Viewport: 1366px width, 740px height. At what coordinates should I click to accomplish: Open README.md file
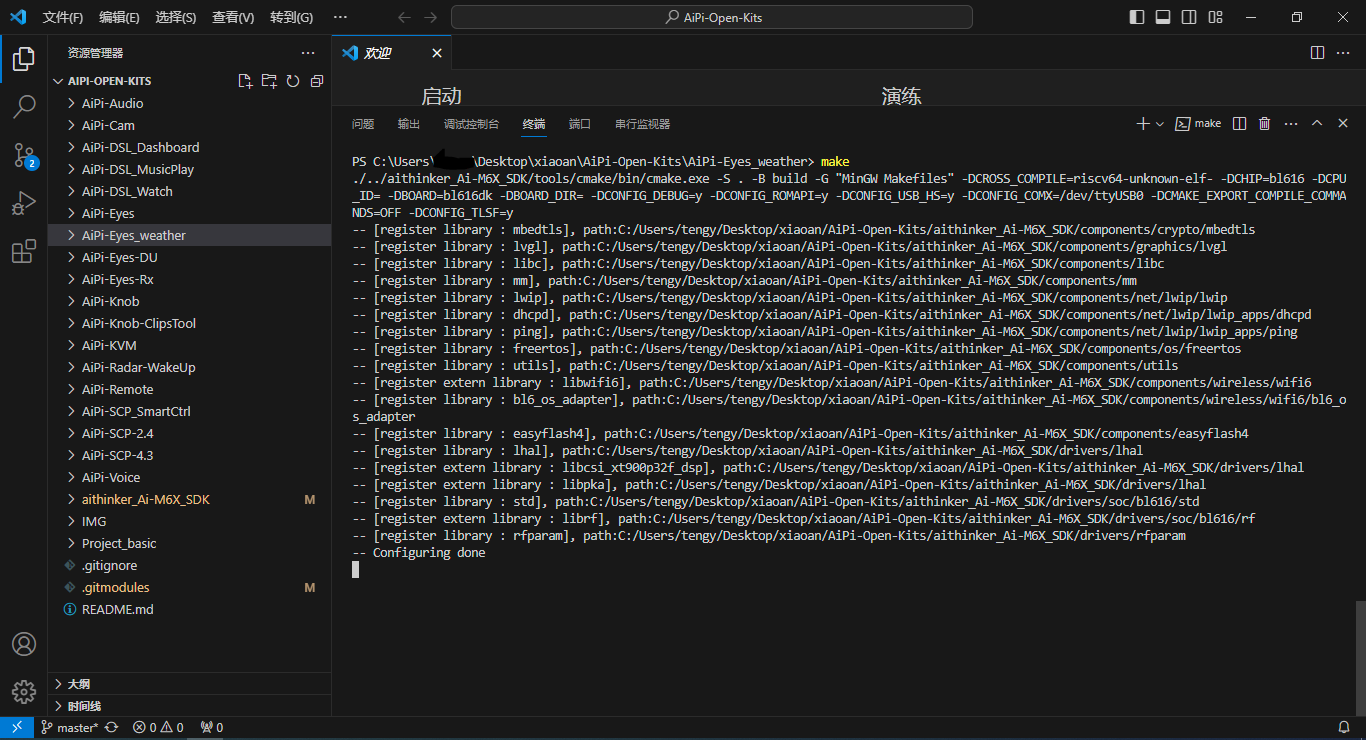(190, 609)
